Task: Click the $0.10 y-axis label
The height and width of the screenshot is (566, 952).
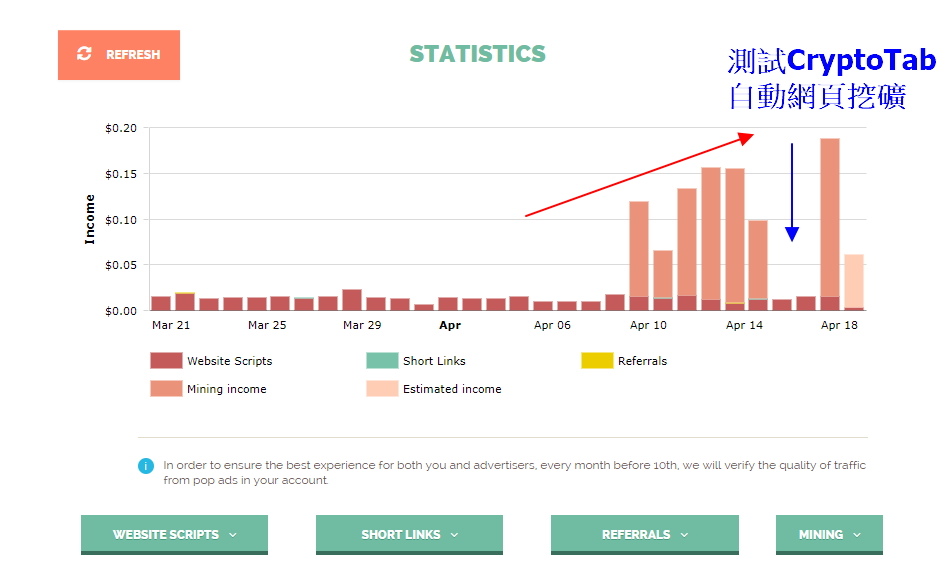Action: coord(121,220)
